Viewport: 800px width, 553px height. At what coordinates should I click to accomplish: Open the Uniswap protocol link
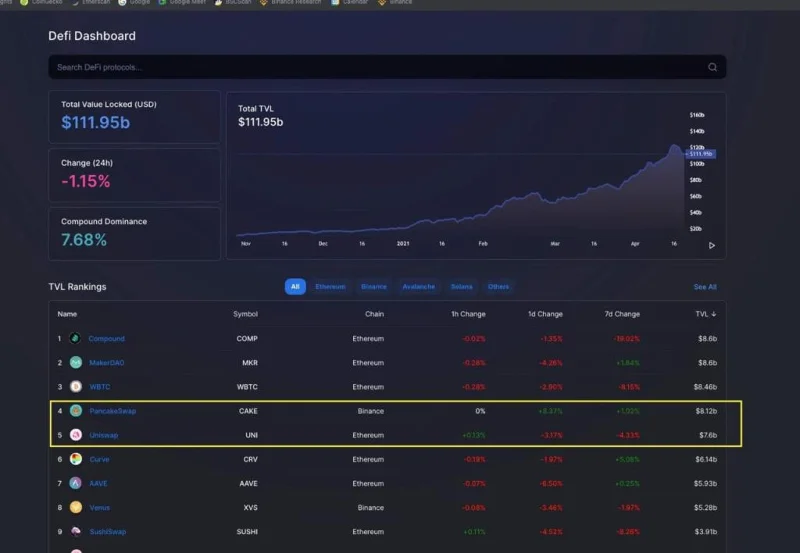pyautogui.click(x=104, y=435)
